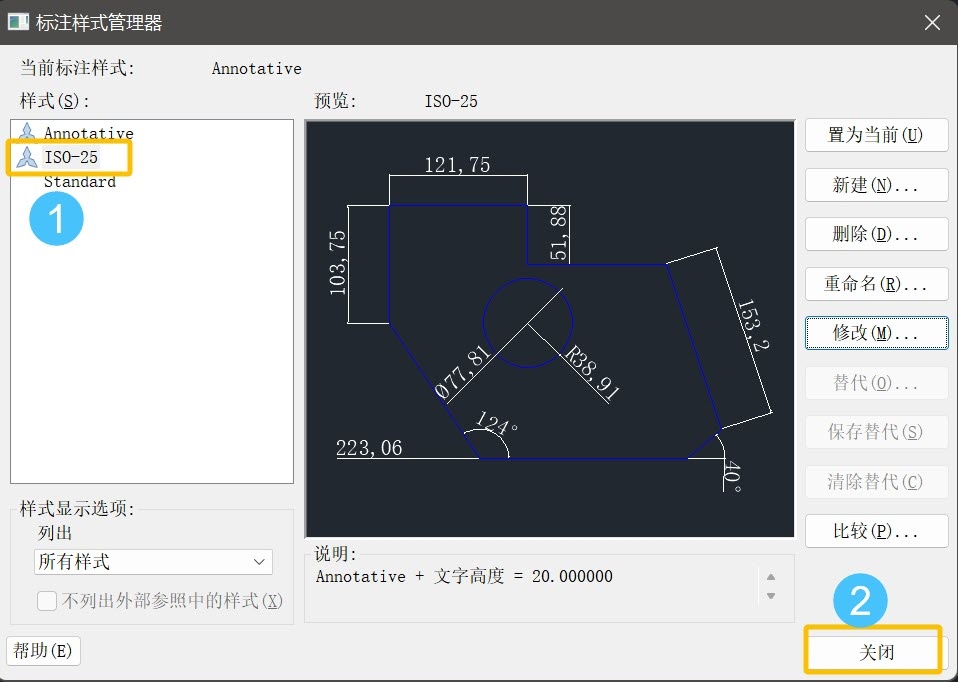958x682 pixels.
Task: Close the window with title bar X
Action: (932, 23)
